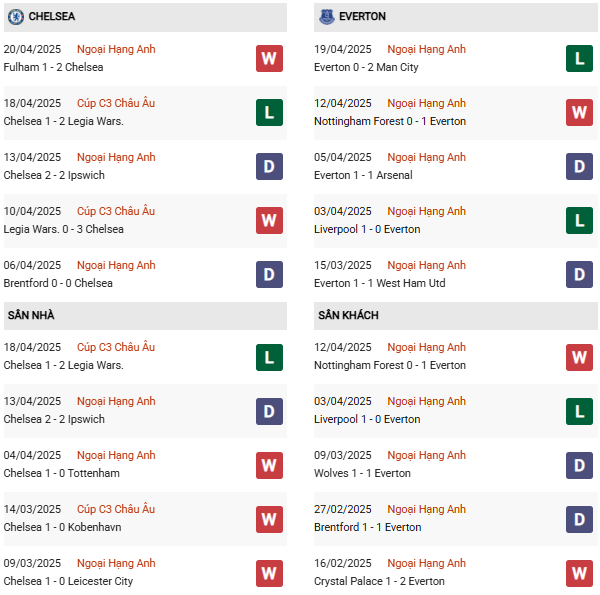600x595 pixels.
Task: Open Ngoại Hạng Anh link dated 20/04/2025
Action: point(116,49)
